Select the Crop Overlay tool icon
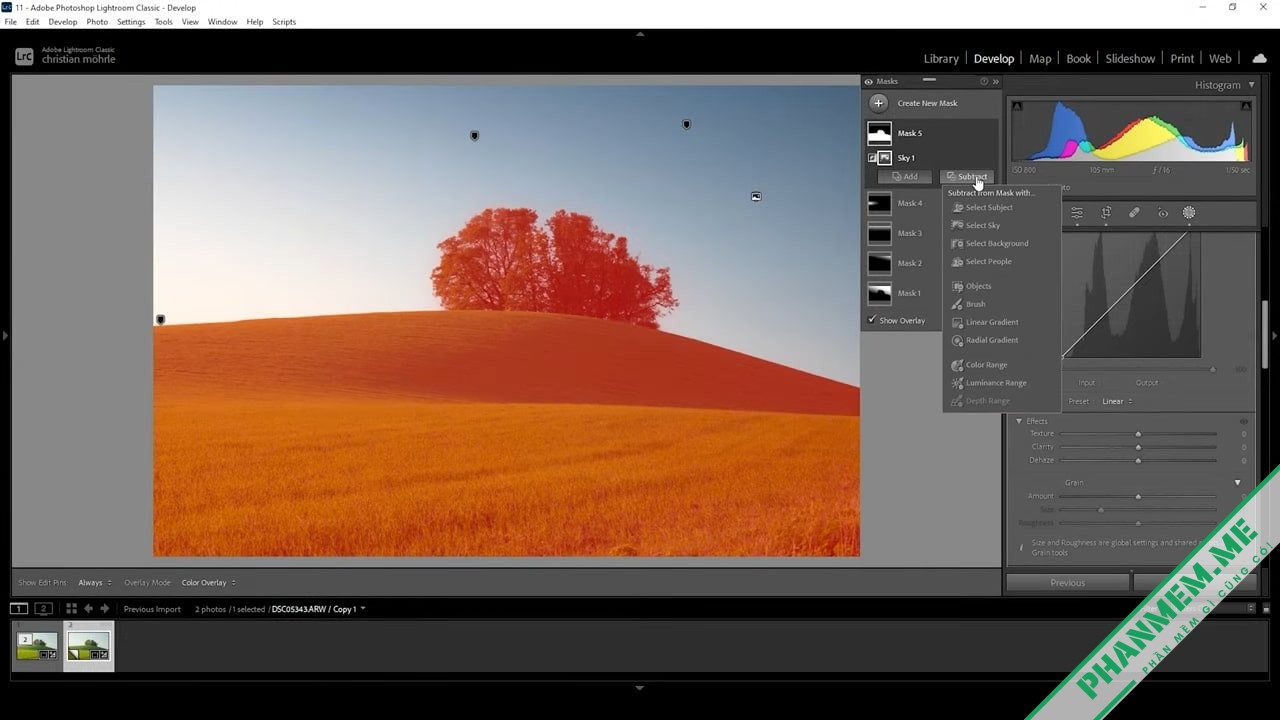 [x=1106, y=213]
